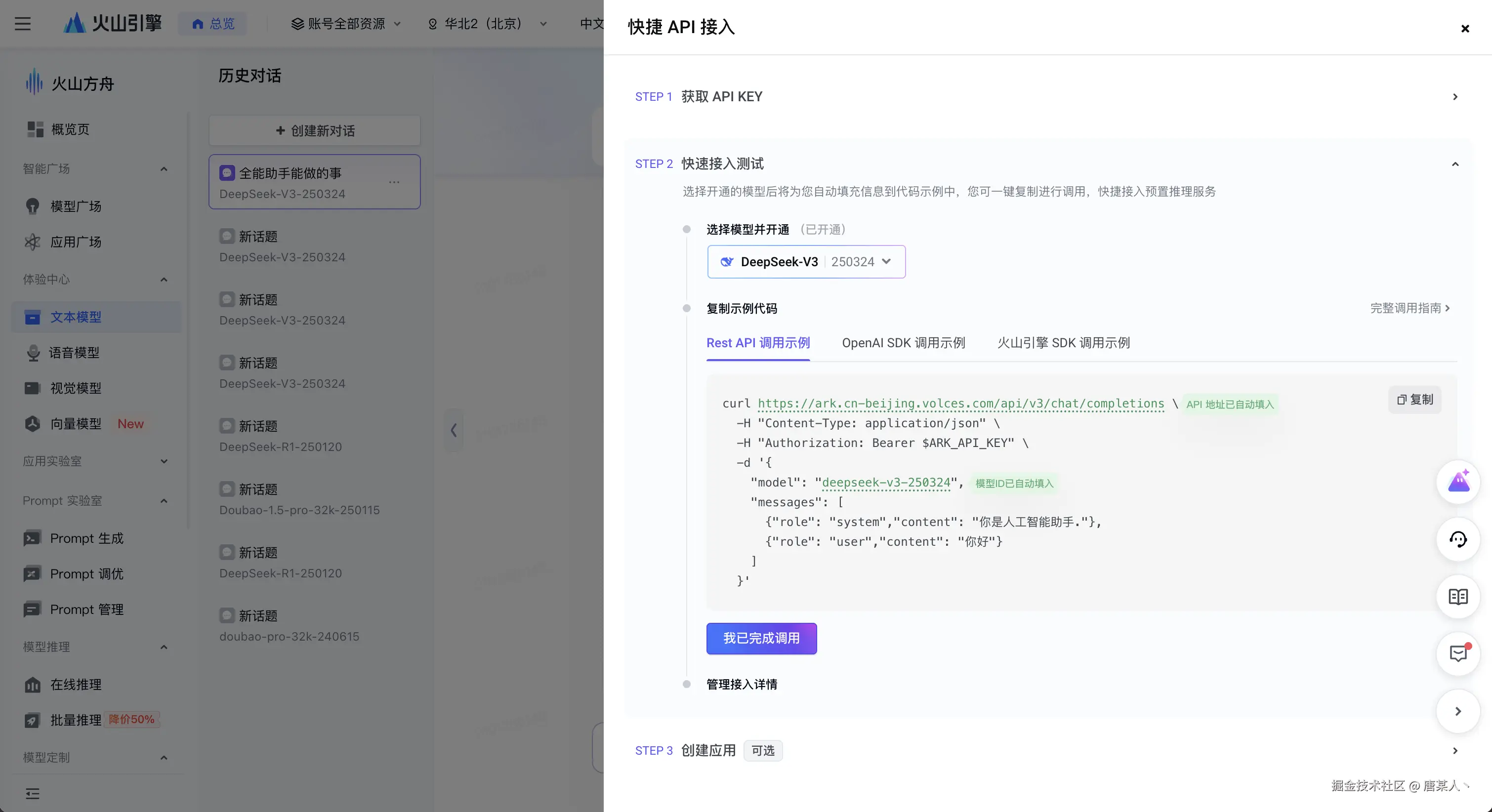Open the feedback message icon with red dot

coord(1458,653)
